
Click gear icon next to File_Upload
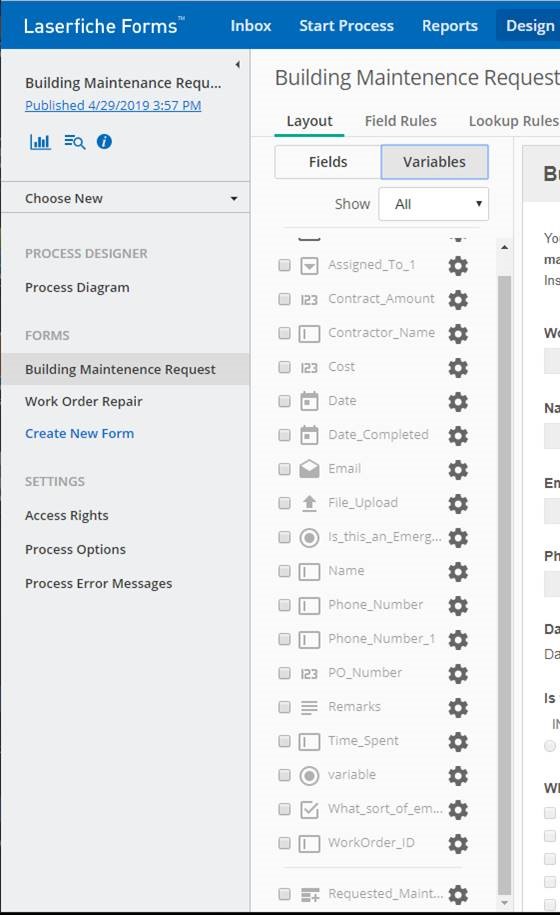(x=458, y=503)
